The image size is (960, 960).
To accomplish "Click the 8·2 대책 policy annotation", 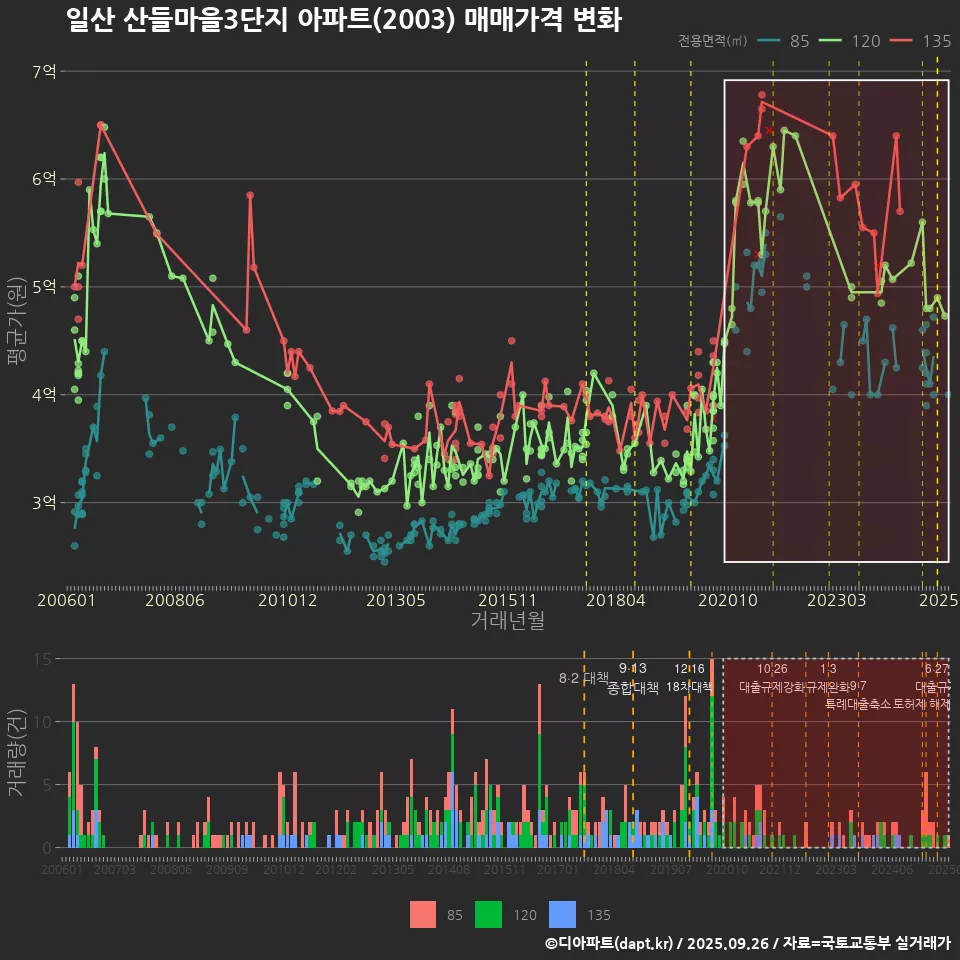I will [584, 678].
